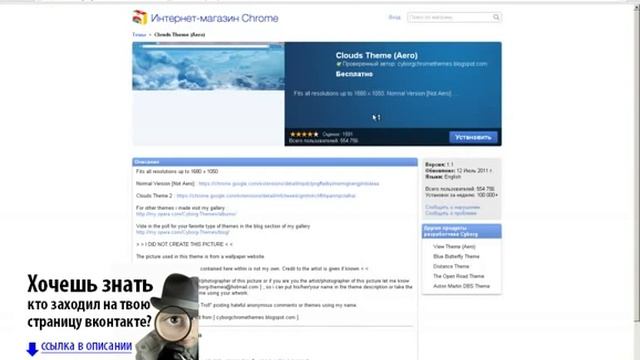Click the verified author checkmark icon
The image size is (640, 360).
click(x=338, y=64)
